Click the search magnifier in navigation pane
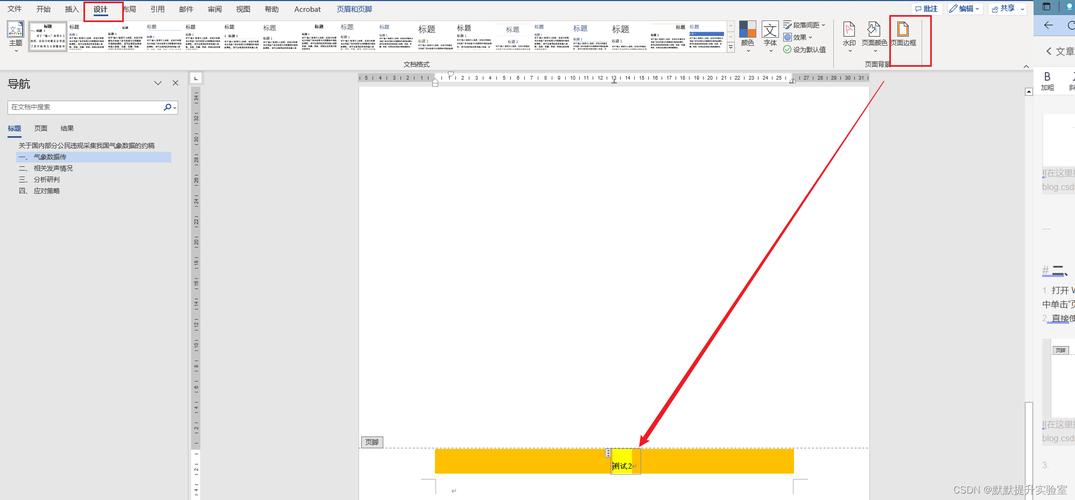Screen dimensions: 1075x500 (168, 107)
